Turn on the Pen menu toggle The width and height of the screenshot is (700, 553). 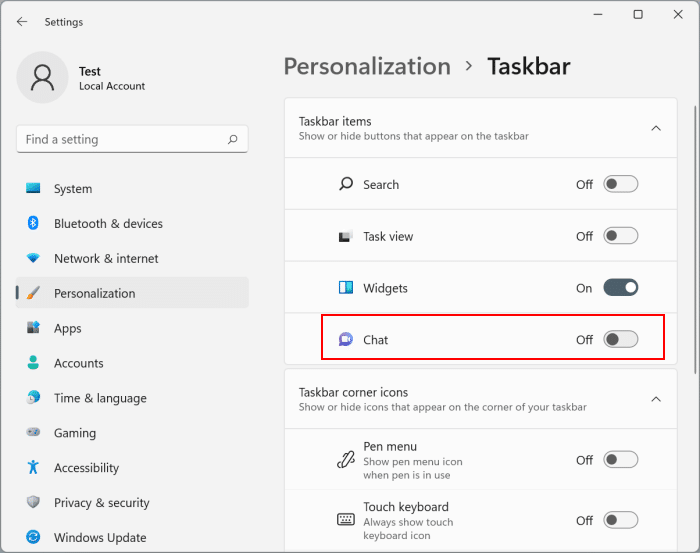pos(621,460)
